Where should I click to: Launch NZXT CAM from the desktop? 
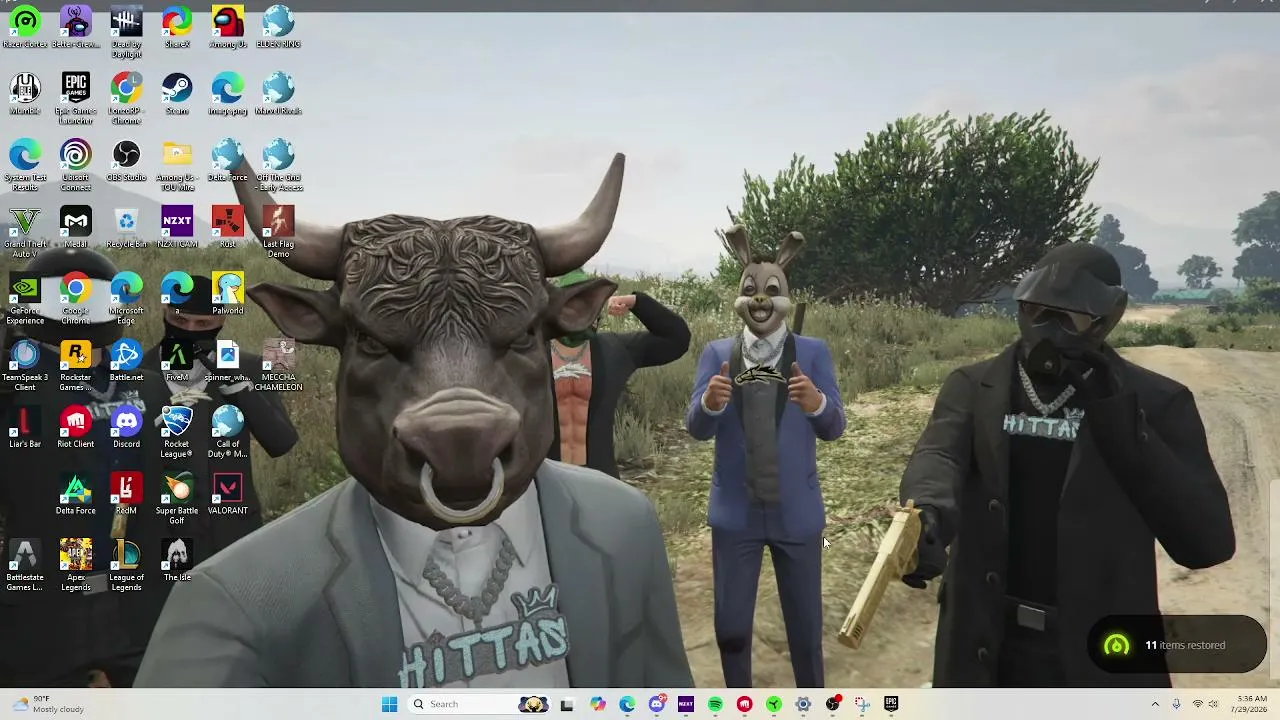click(x=177, y=227)
